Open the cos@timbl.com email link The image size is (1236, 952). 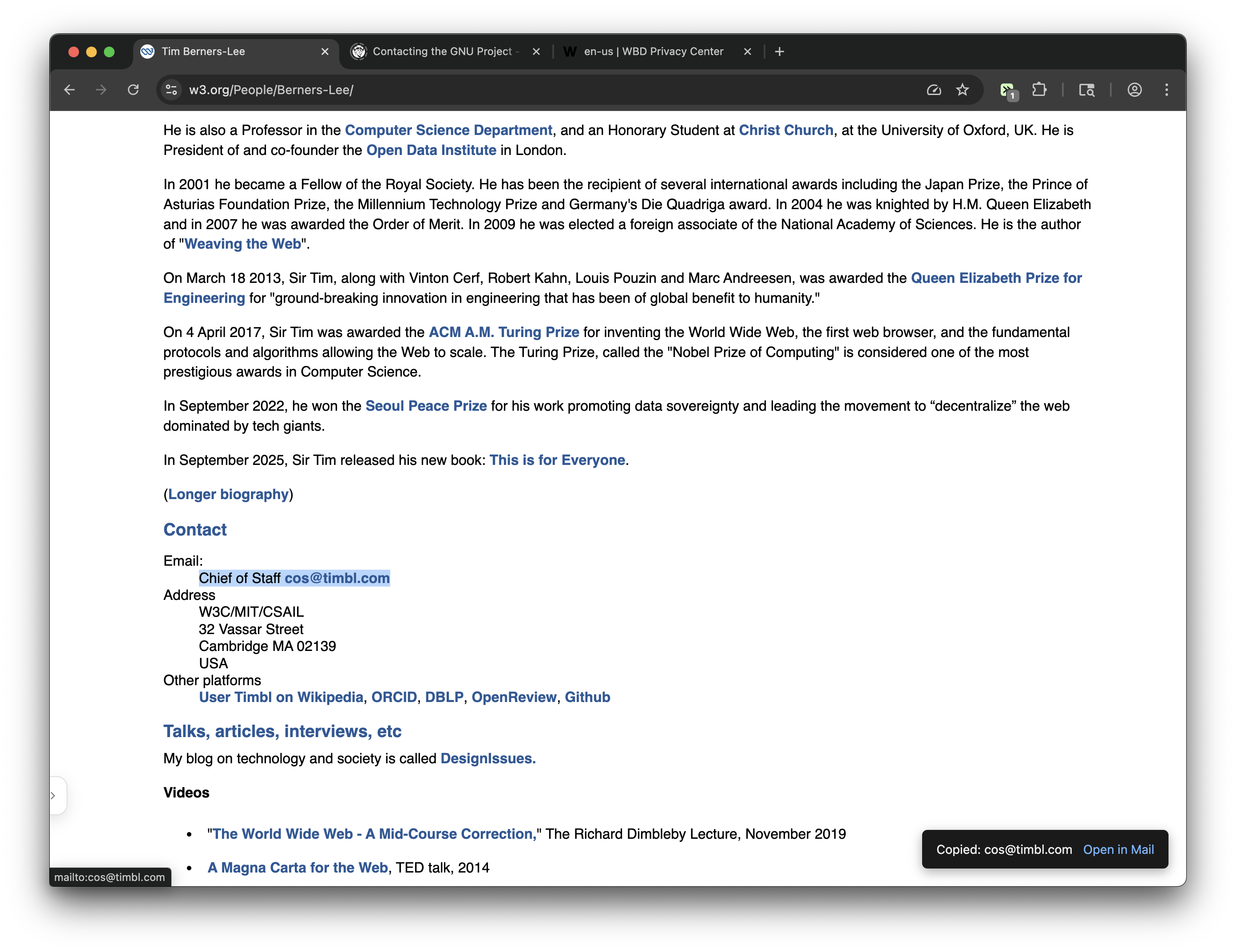coord(337,578)
